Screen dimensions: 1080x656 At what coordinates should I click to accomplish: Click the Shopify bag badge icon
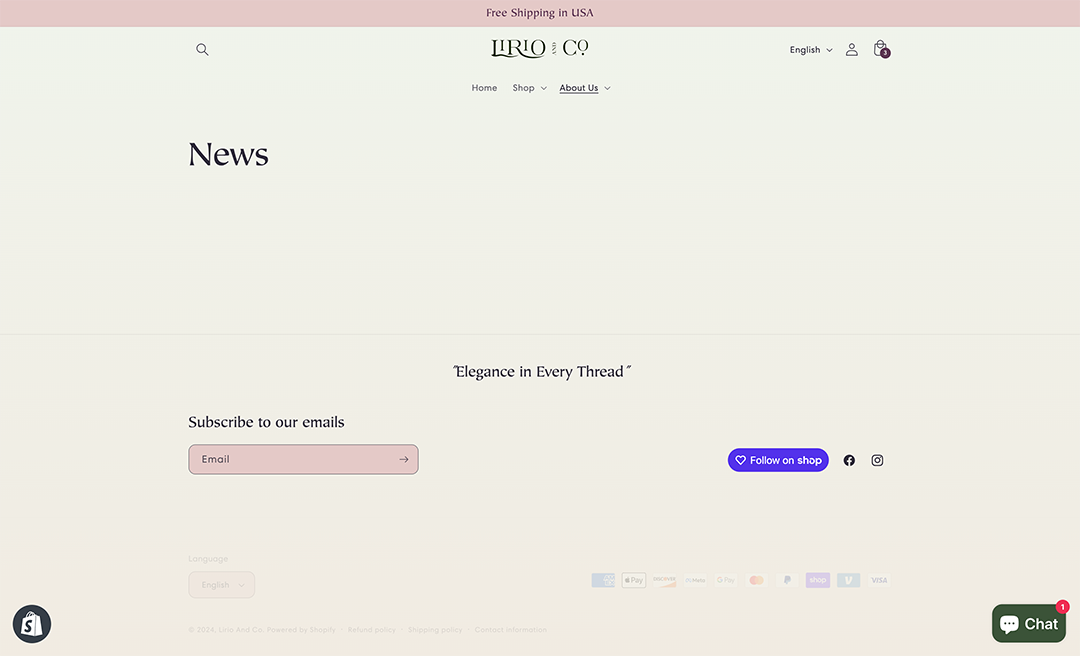tap(32, 625)
